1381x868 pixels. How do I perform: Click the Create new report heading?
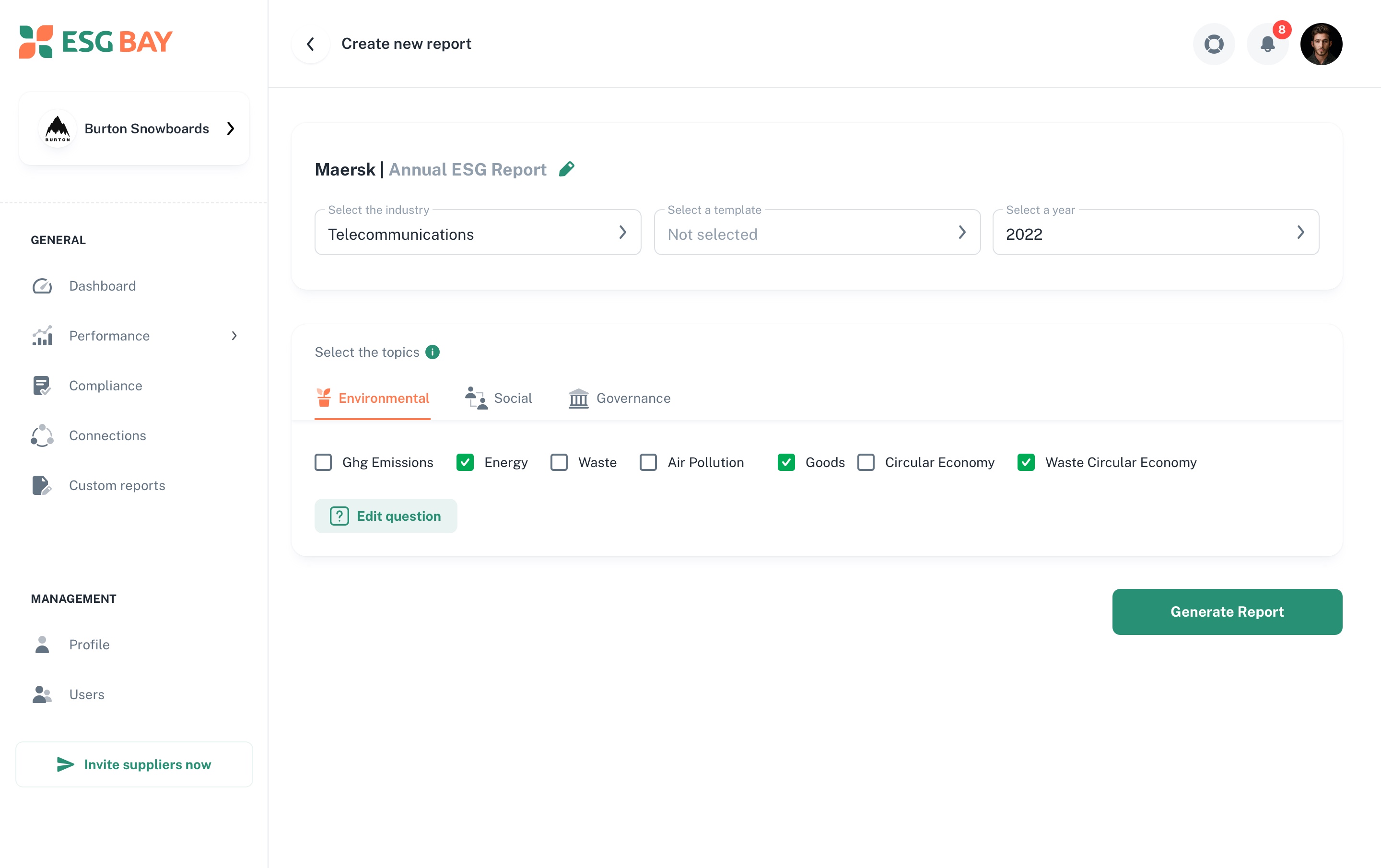coord(406,44)
